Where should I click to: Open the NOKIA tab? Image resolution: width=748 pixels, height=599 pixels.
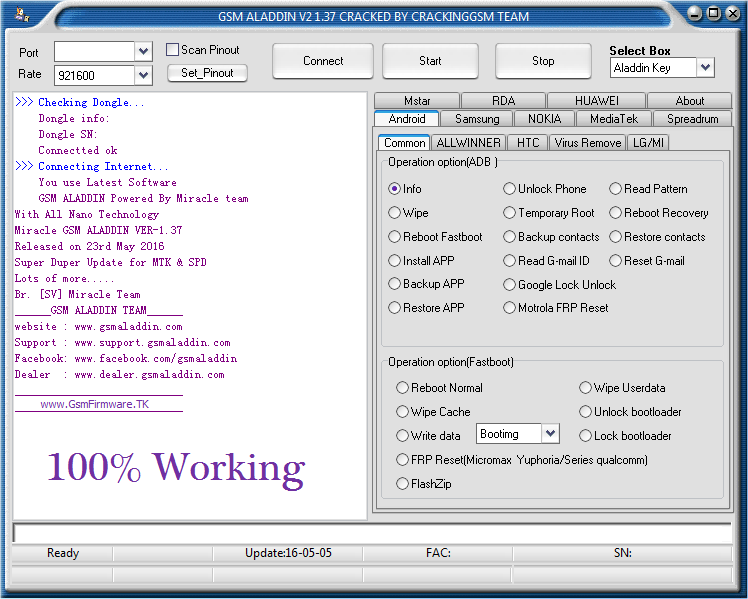coord(544,119)
